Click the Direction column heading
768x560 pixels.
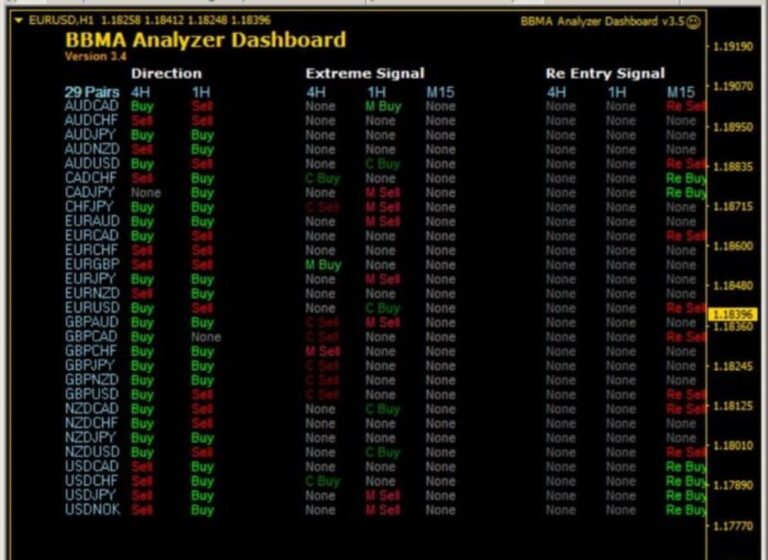[x=166, y=73]
